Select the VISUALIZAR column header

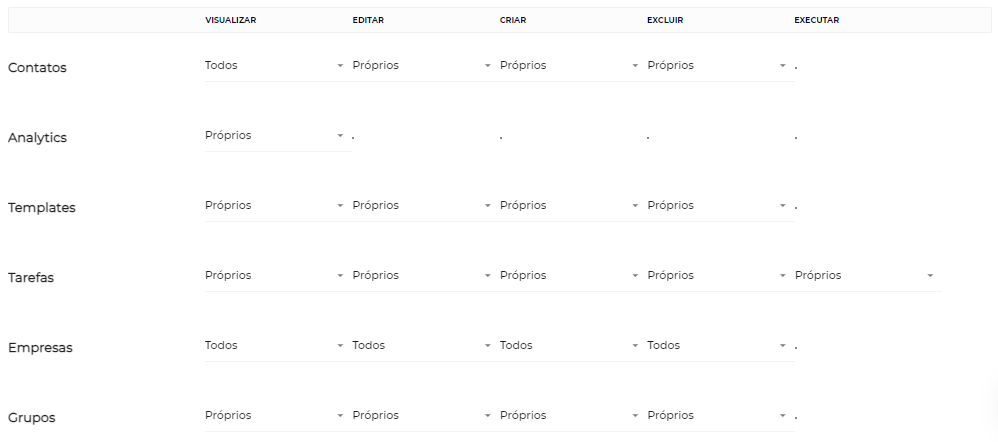pyautogui.click(x=230, y=20)
